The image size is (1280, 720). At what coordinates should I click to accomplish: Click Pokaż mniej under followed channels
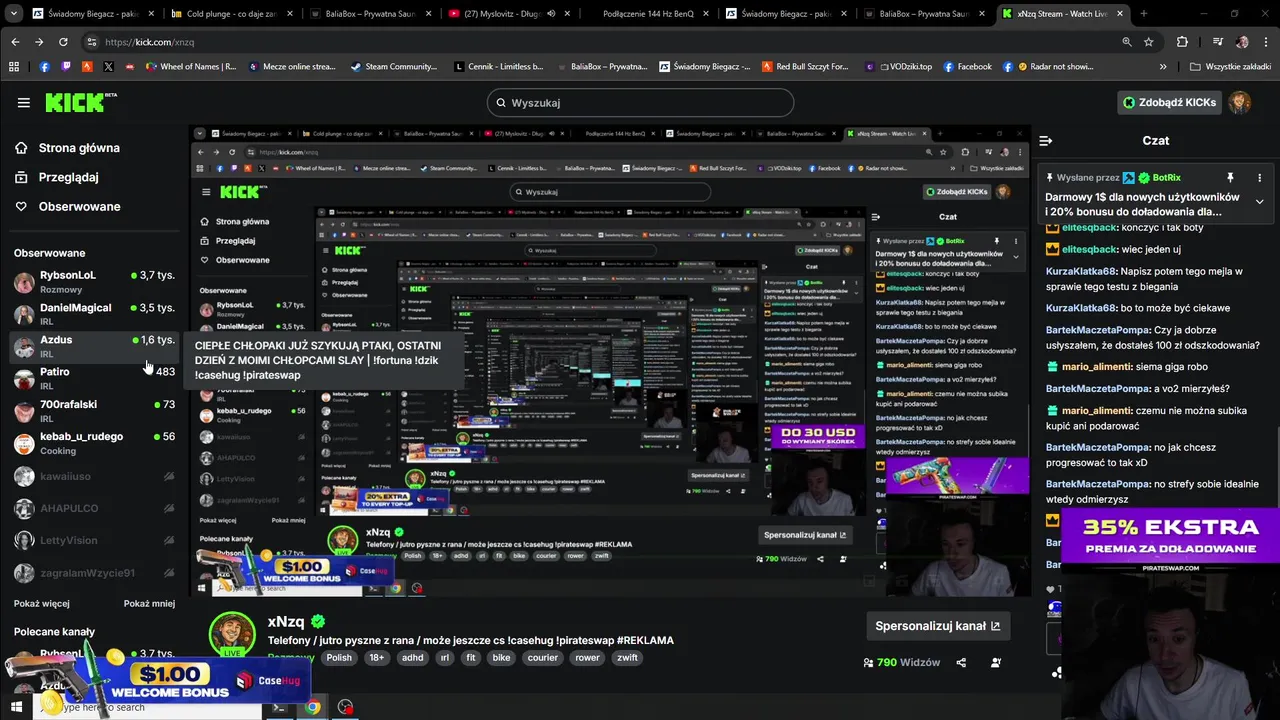point(149,604)
